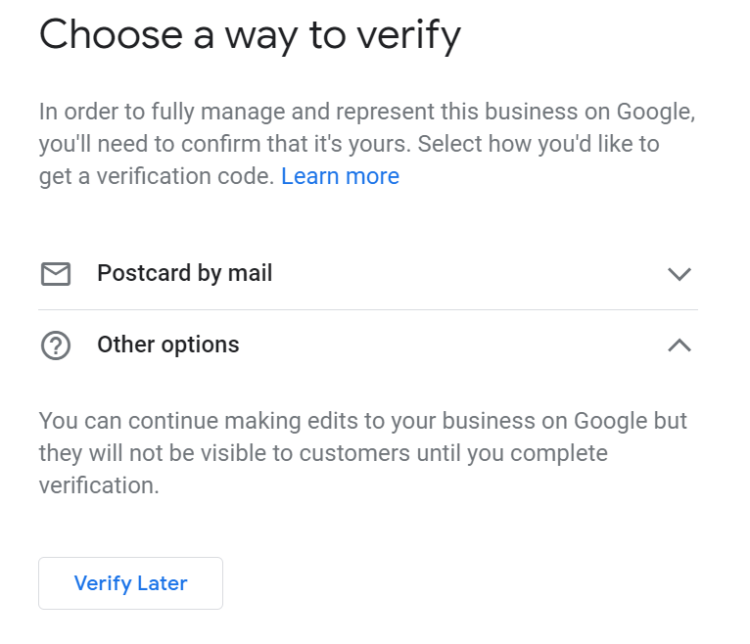Expand the Postcard by mail chevron
Viewport: 750px width, 644px height.
click(679, 274)
